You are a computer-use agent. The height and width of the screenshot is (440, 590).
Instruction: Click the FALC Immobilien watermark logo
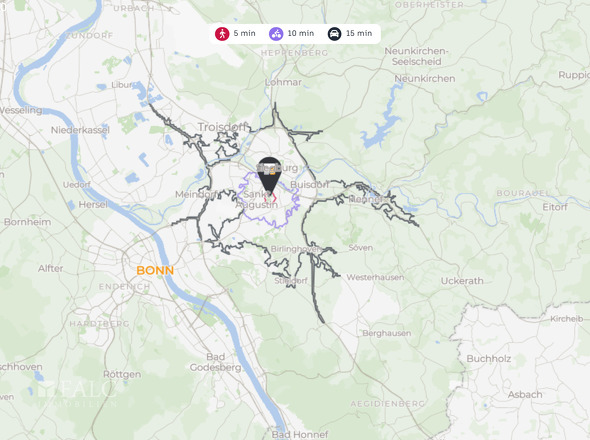77,394
